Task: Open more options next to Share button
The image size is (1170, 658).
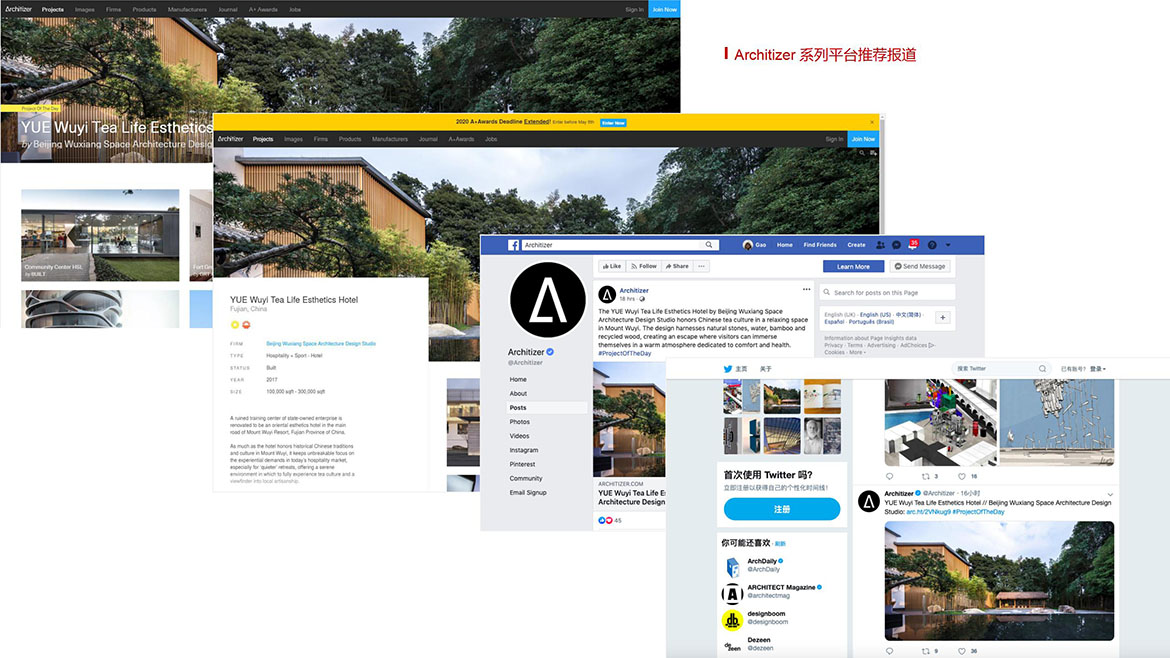Action: click(x=701, y=266)
